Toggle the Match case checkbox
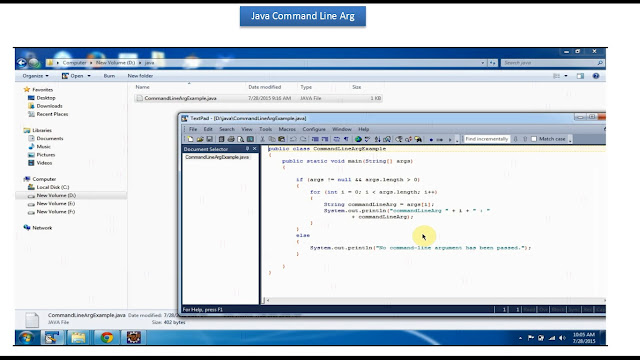640x360 pixels. click(534, 139)
